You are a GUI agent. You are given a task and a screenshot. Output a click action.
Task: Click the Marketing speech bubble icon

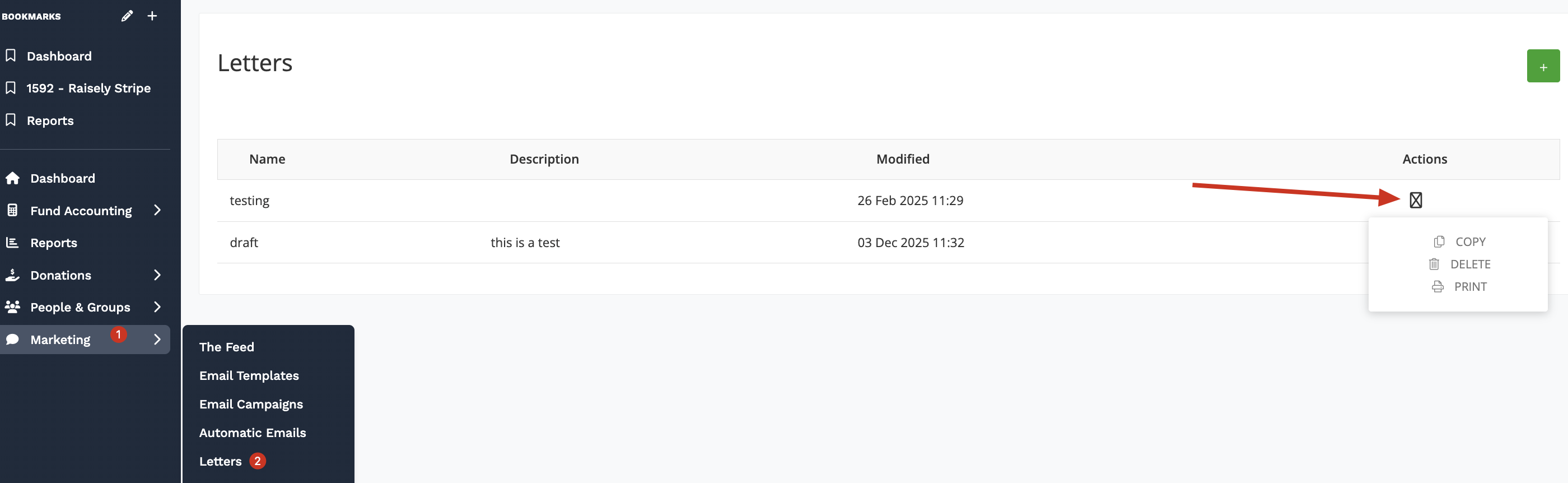(x=12, y=340)
